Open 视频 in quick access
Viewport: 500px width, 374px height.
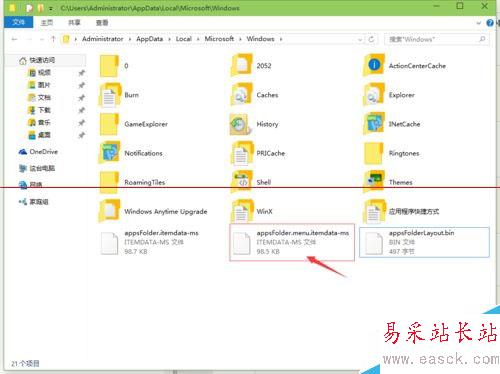coord(40,73)
